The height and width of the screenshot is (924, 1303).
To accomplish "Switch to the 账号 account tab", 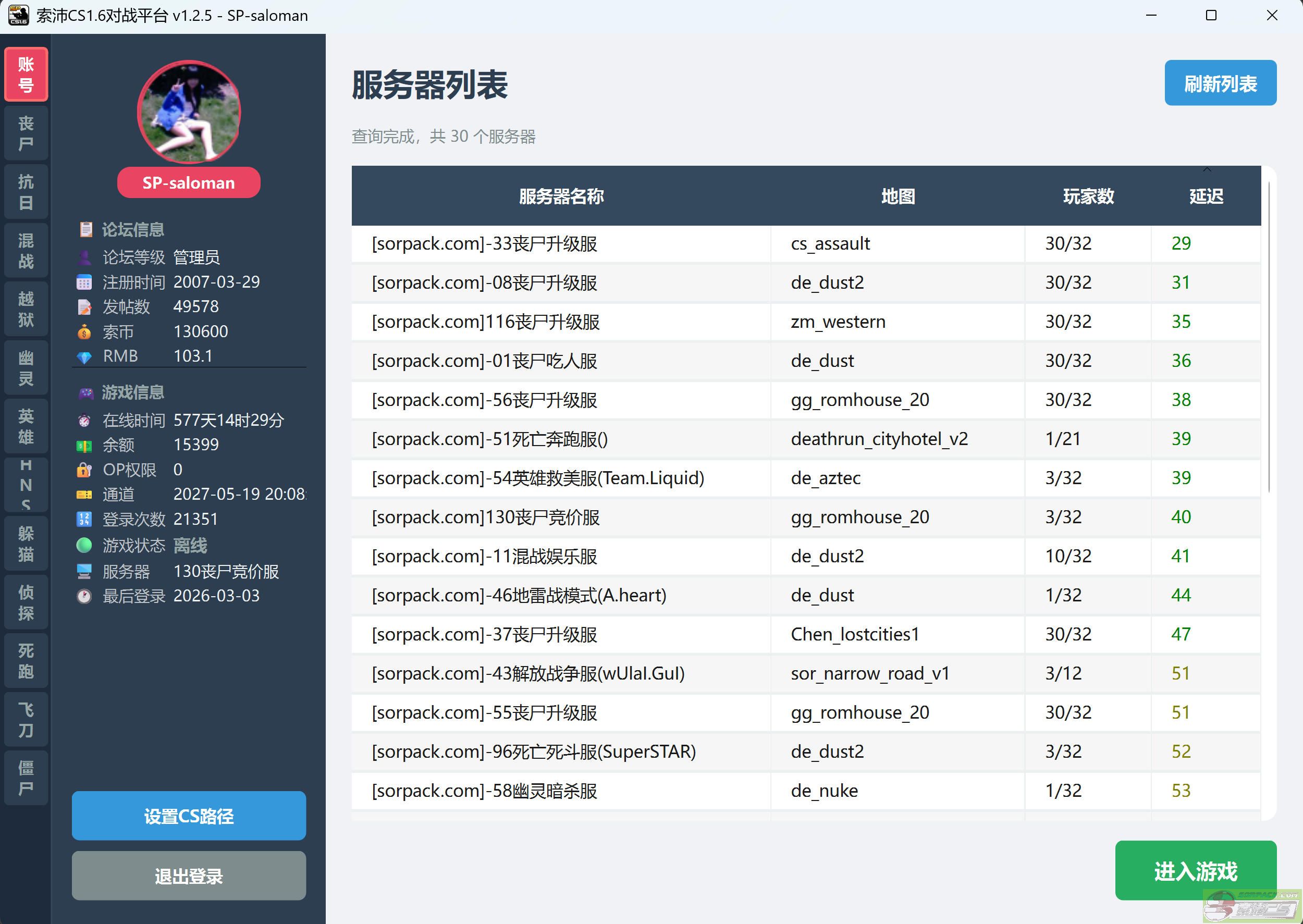I will tap(26, 74).
